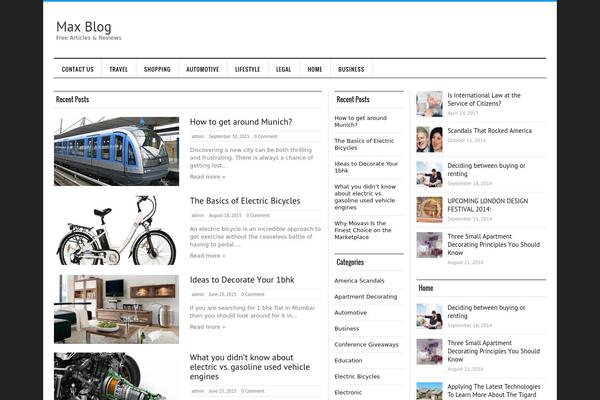Select the Automotive category in sidebar

(x=351, y=313)
